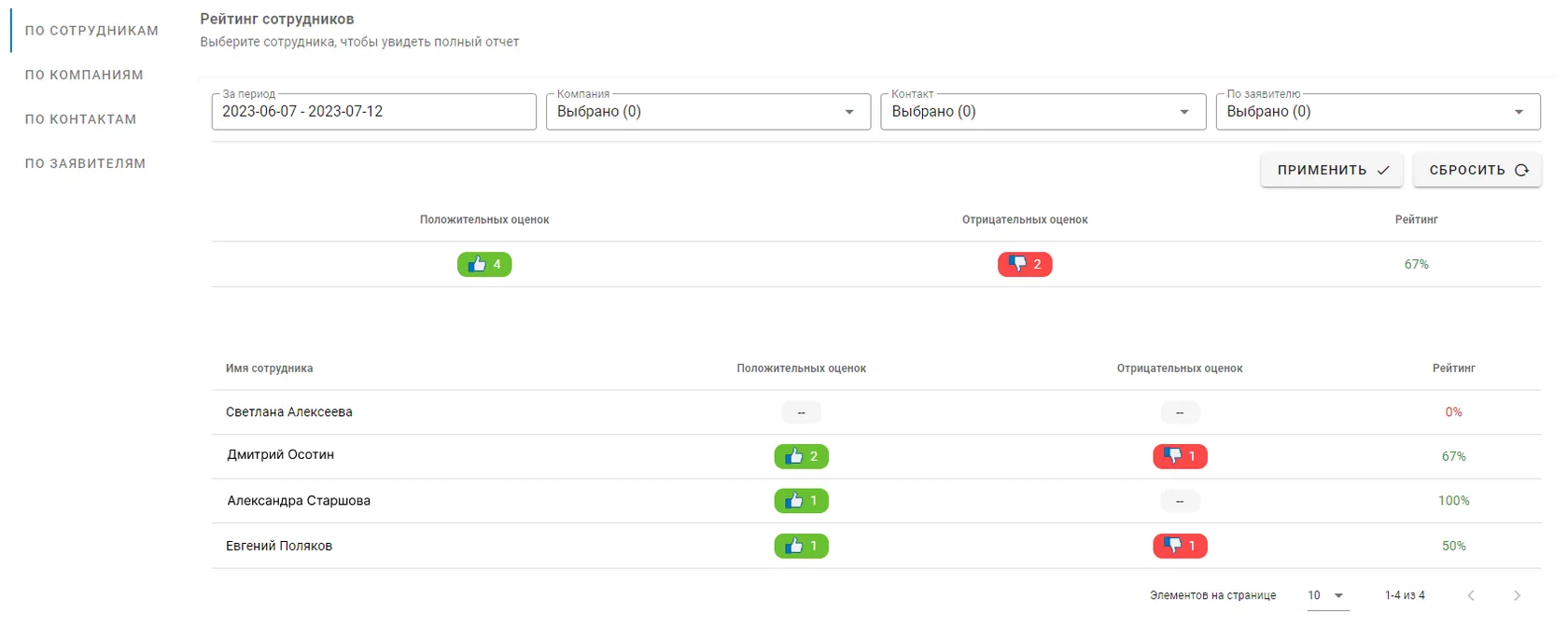Screen dimensions: 1568x625
Task: Switch to the По компаниям tab
Action: click(84, 75)
